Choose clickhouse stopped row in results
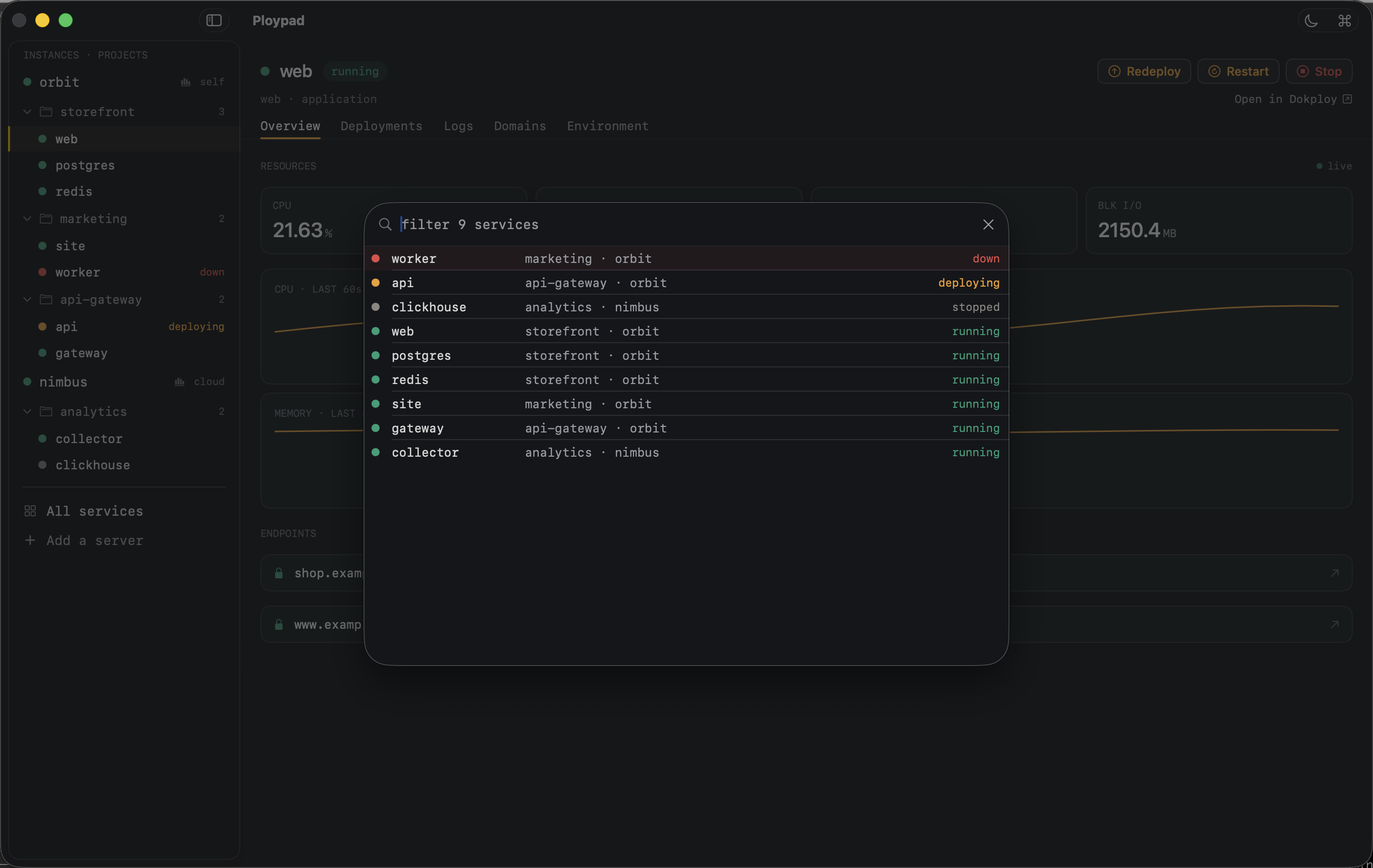 [686, 307]
